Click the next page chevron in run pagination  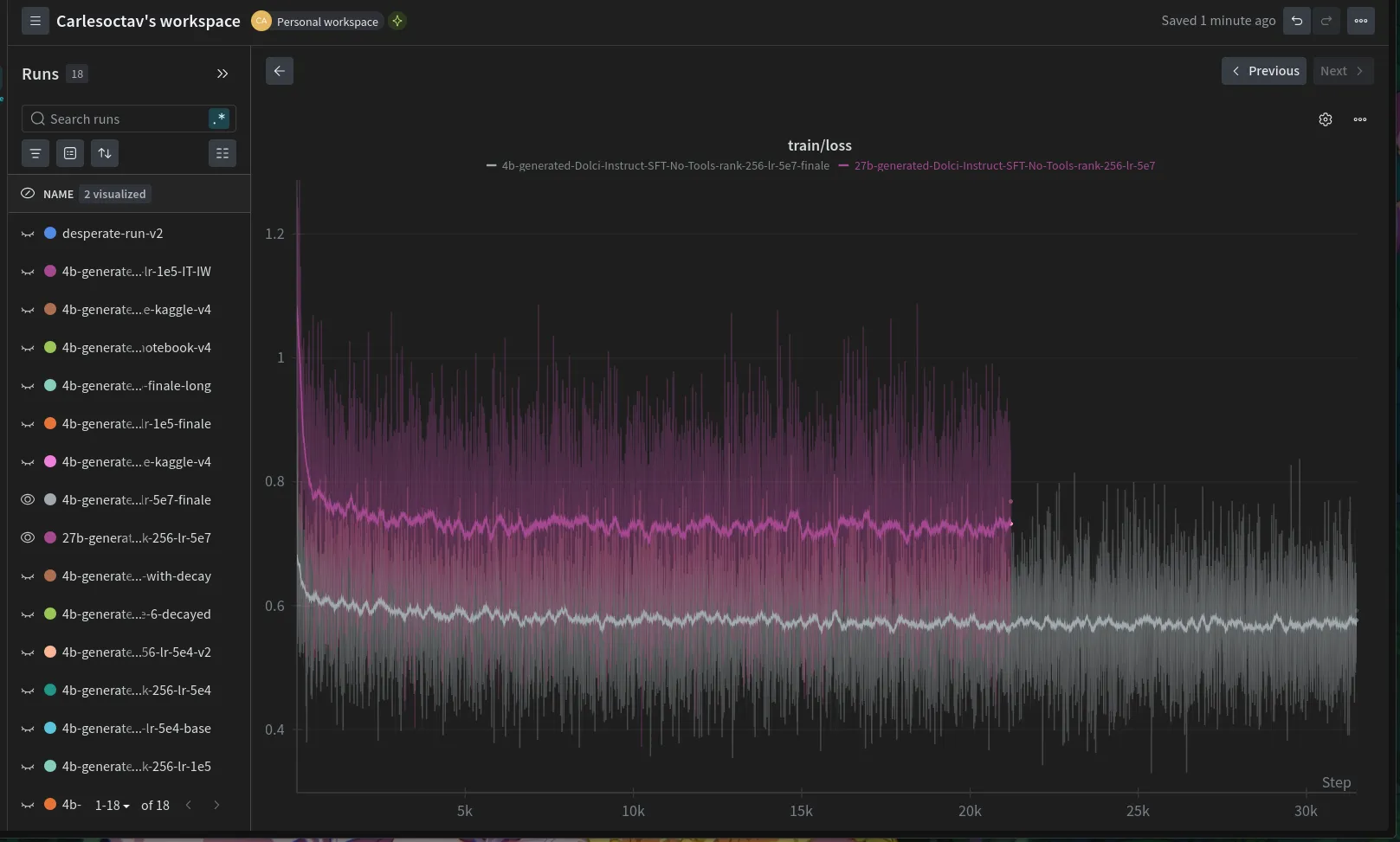point(216,805)
